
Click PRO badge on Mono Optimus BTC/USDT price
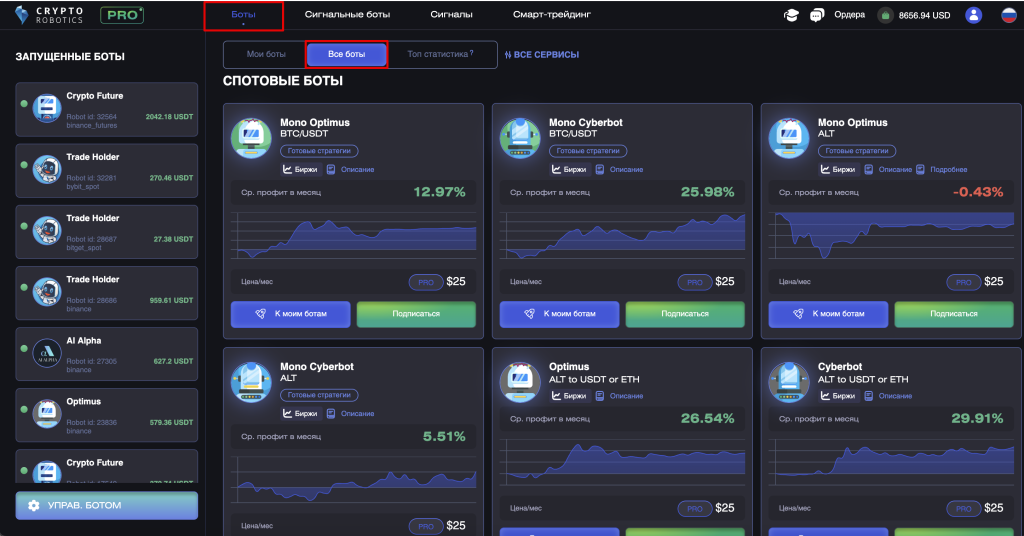point(426,282)
